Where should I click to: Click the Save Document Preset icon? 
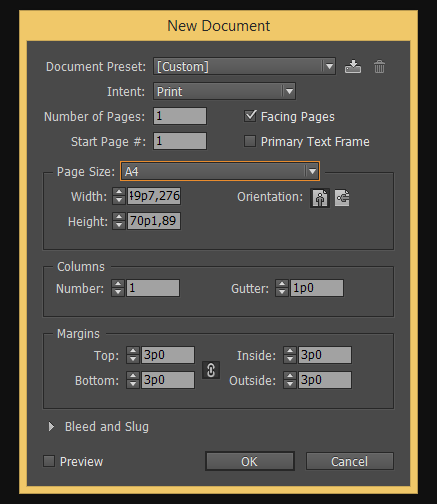[353, 66]
